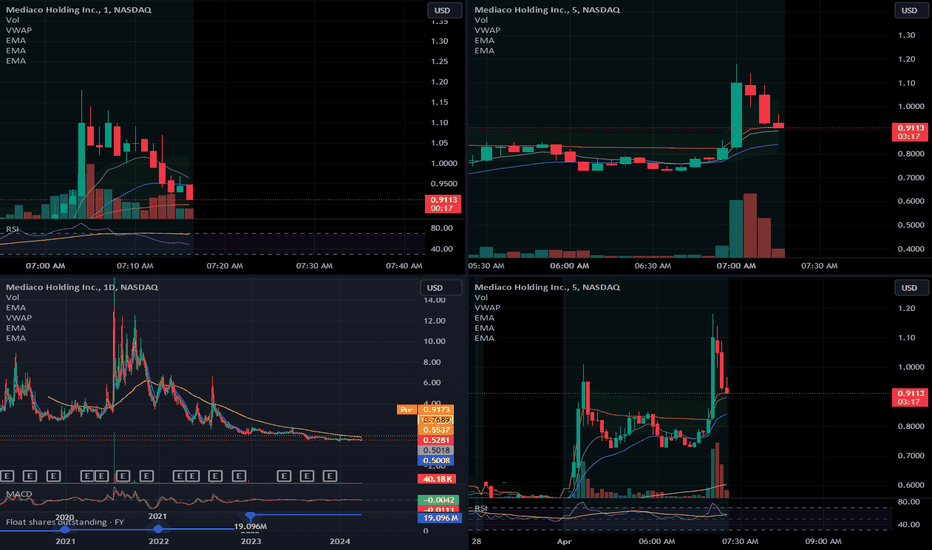Image resolution: width=932 pixels, height=550 pixels.
Task: Click 07:40 AM on 1-minute chart time axis
Action: 404,266
